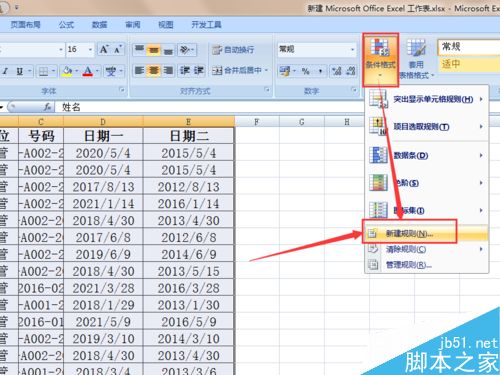Select the 适中 cell style

[468, 64]
